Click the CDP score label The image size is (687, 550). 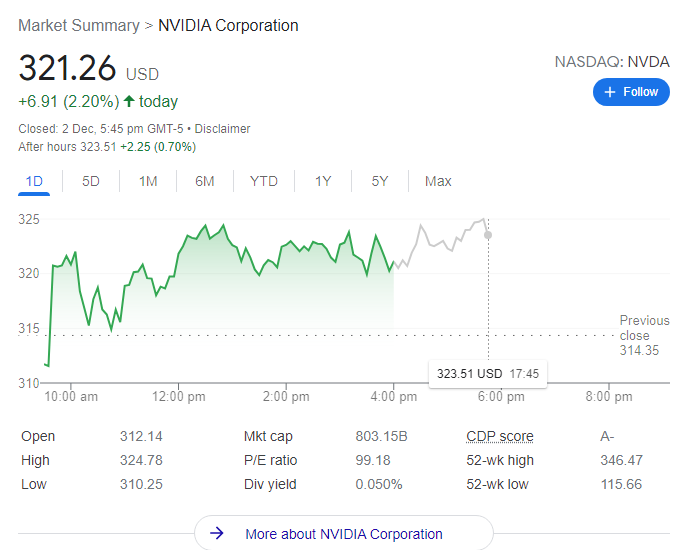499,436
